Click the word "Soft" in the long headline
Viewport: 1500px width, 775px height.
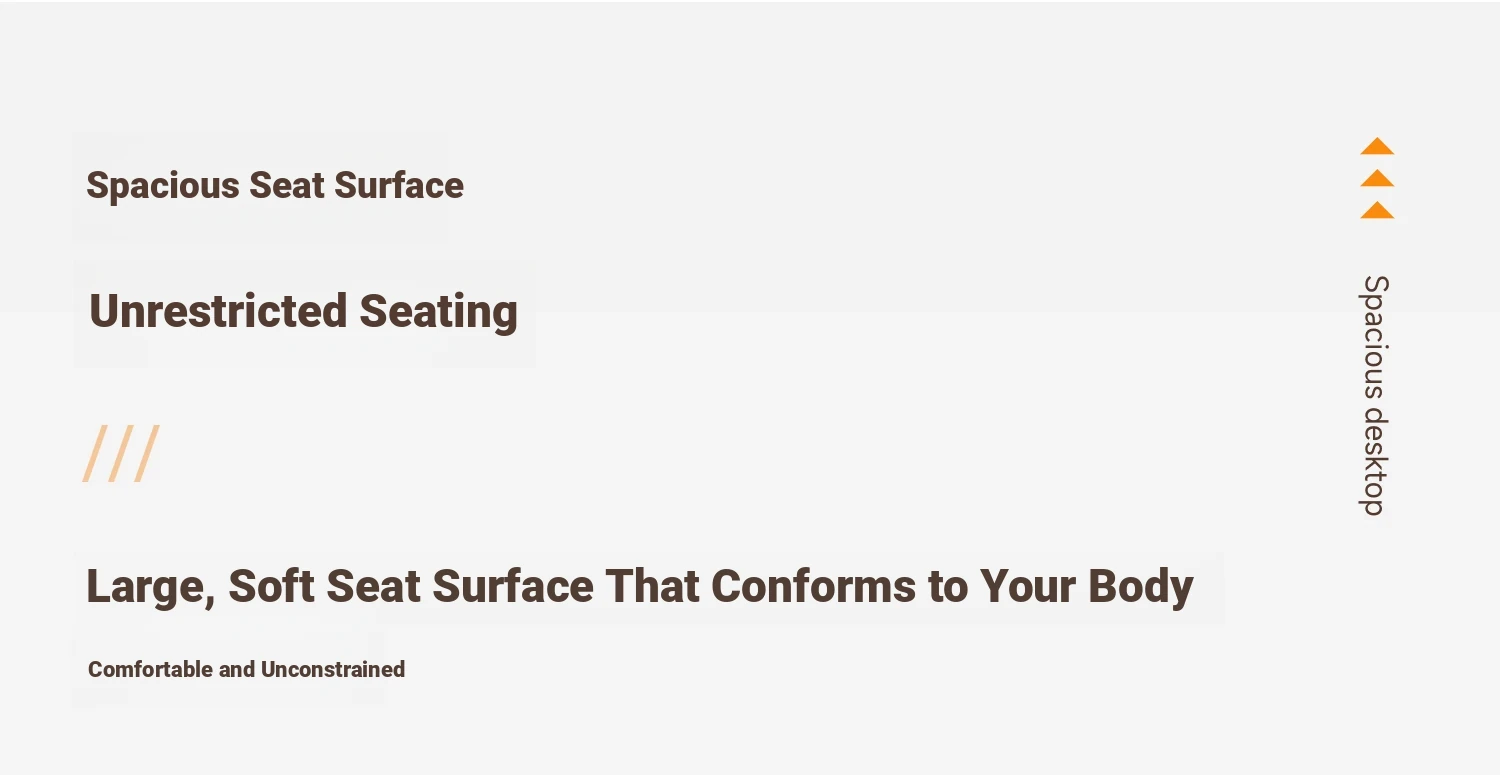pyautogui.click(x=272, y=586)
